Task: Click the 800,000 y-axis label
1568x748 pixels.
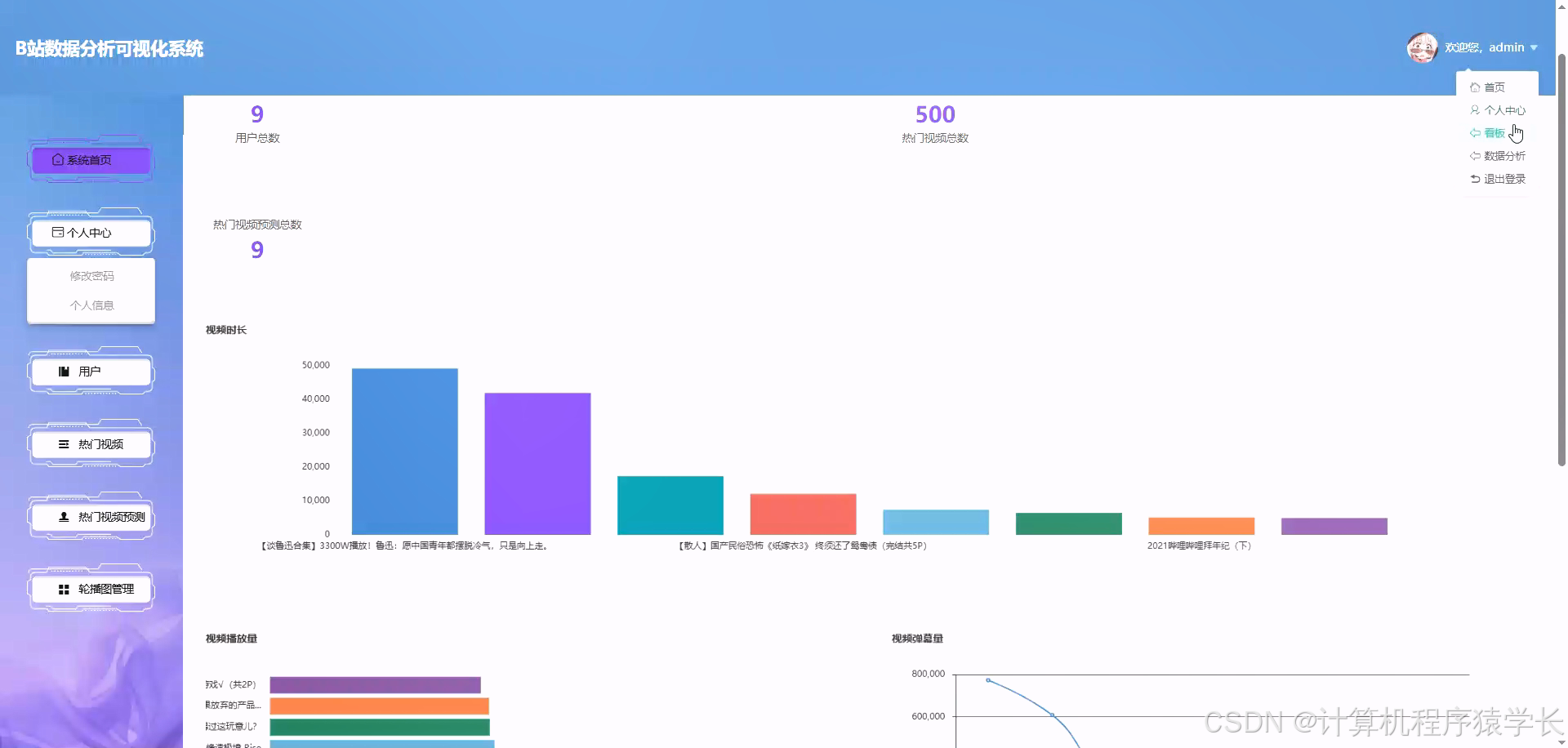Action: pos(928,674)
